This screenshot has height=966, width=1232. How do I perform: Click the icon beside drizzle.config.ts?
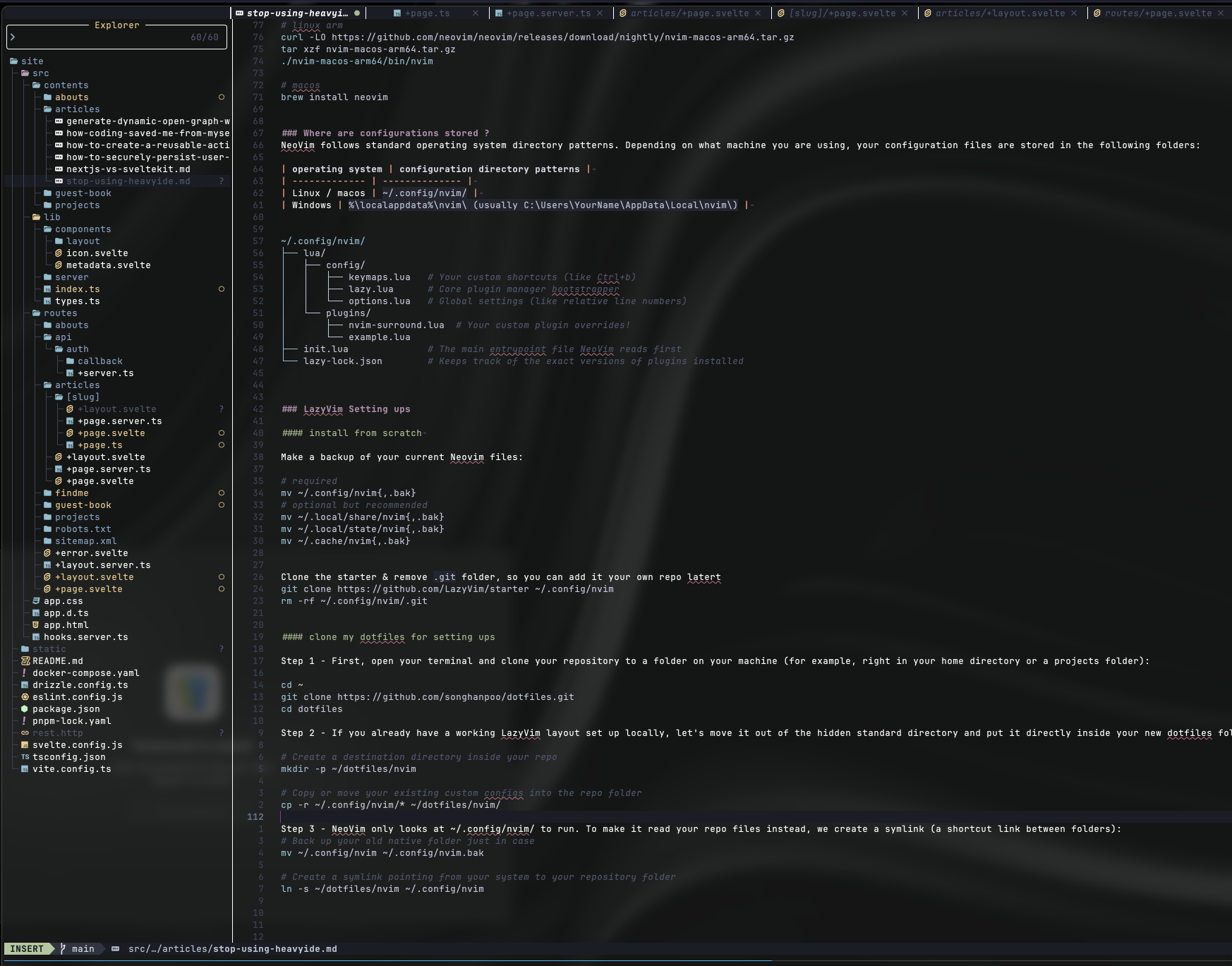(25, 685)
